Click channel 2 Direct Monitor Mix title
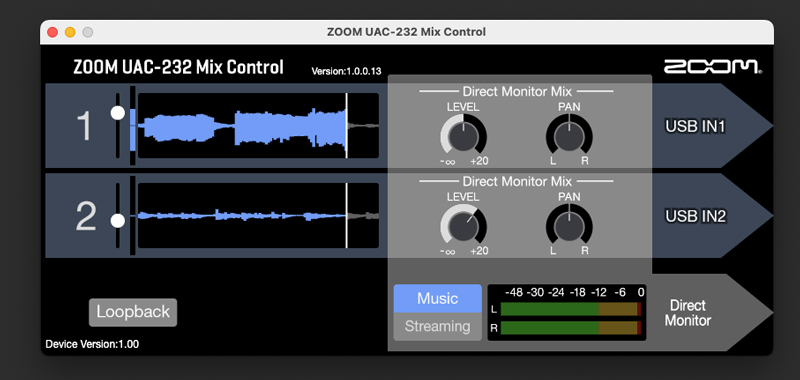800x380 pixels. [517, 181]
